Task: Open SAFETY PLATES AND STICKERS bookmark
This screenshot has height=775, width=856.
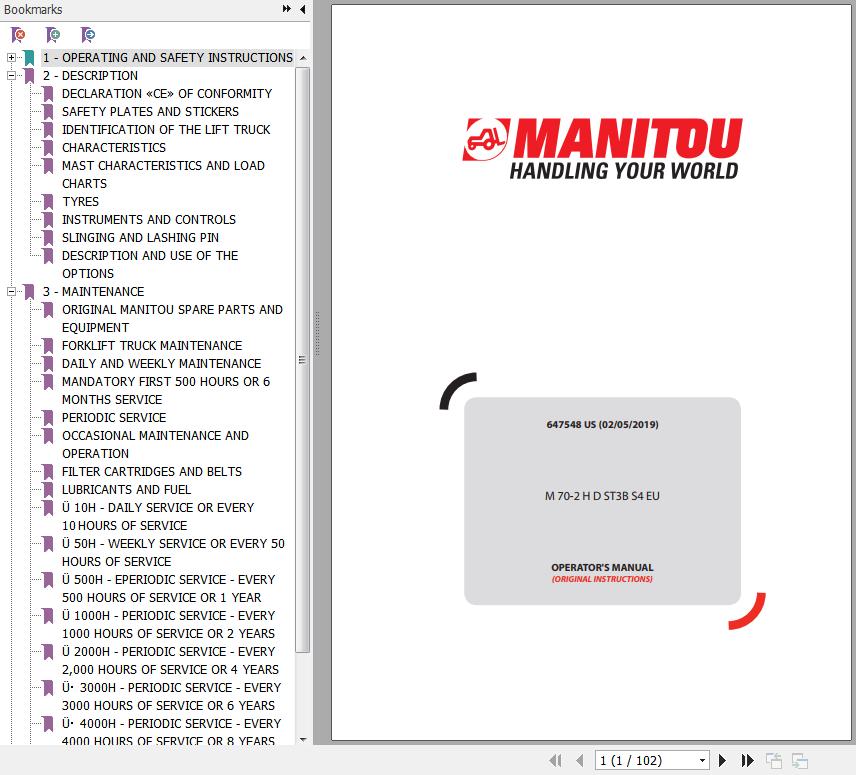Action: 150,111
